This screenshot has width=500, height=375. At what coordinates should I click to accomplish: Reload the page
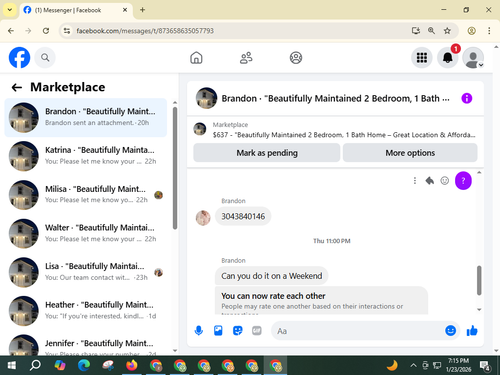tap(46, 31)
